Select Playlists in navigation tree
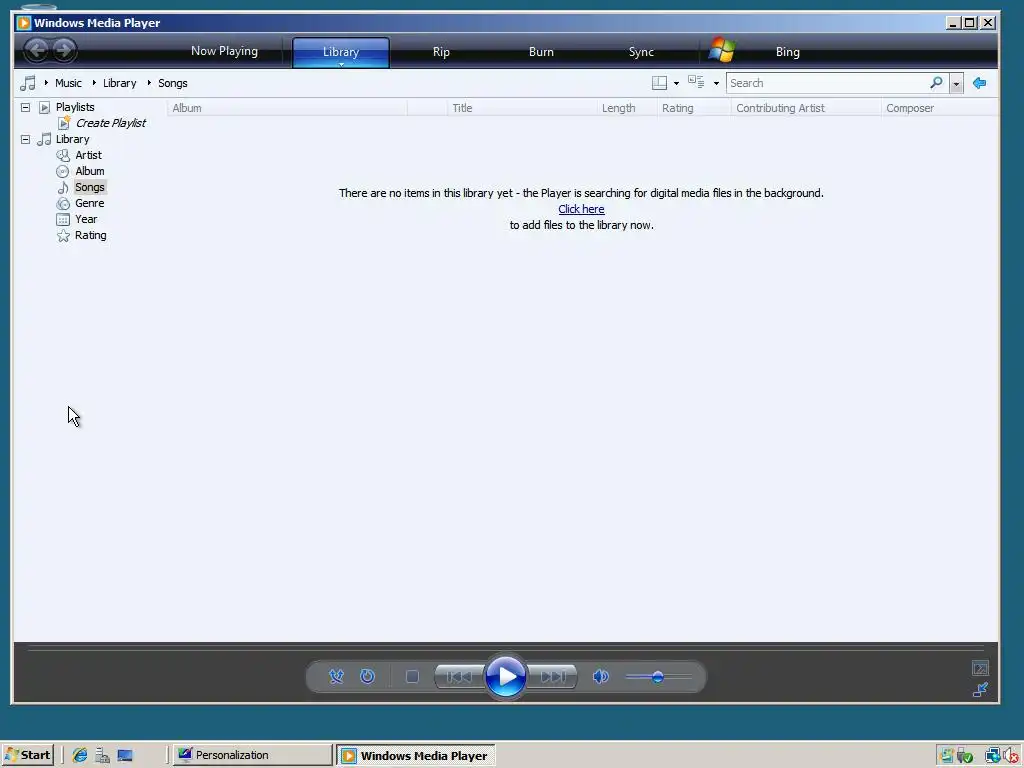Image resolution: width=1024 pixels, height=768 pixels. tap(75, 107)
